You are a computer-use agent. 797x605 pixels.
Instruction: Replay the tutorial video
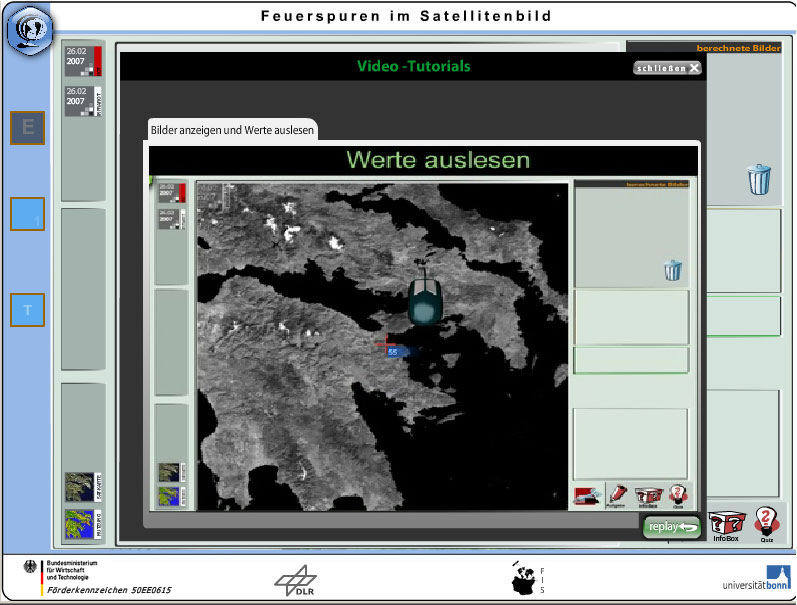click(x=671, y=527)
